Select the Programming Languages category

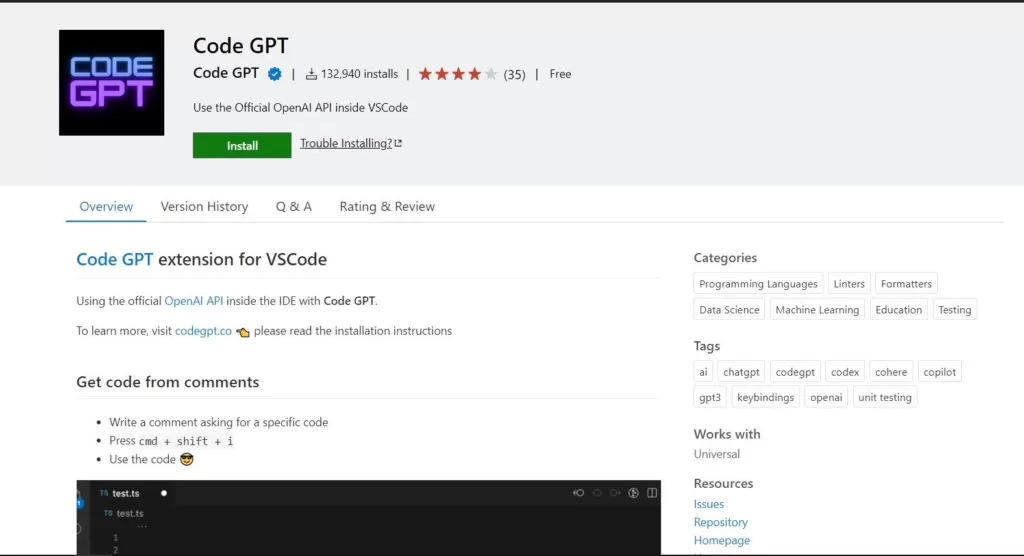[x=758, y=284]
